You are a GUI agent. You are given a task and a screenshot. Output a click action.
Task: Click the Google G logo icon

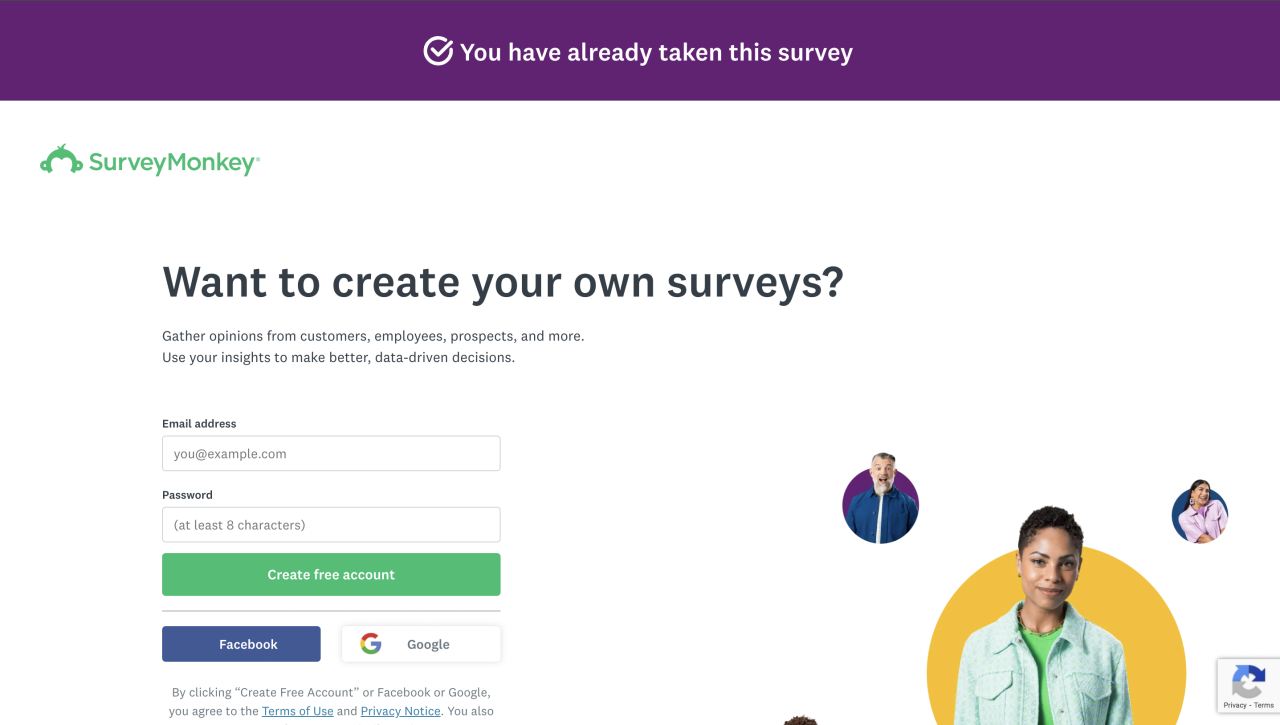pos(371,644)
